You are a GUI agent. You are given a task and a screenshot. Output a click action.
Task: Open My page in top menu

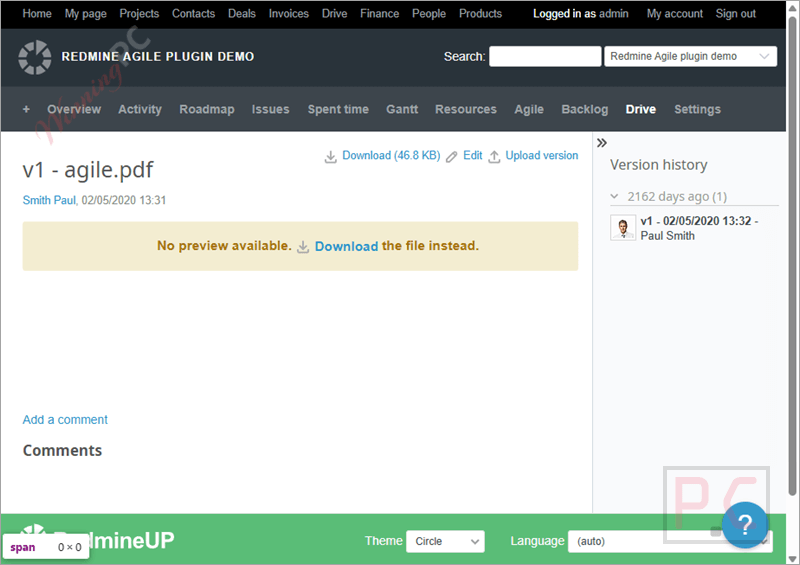click(x=86, y=14)
